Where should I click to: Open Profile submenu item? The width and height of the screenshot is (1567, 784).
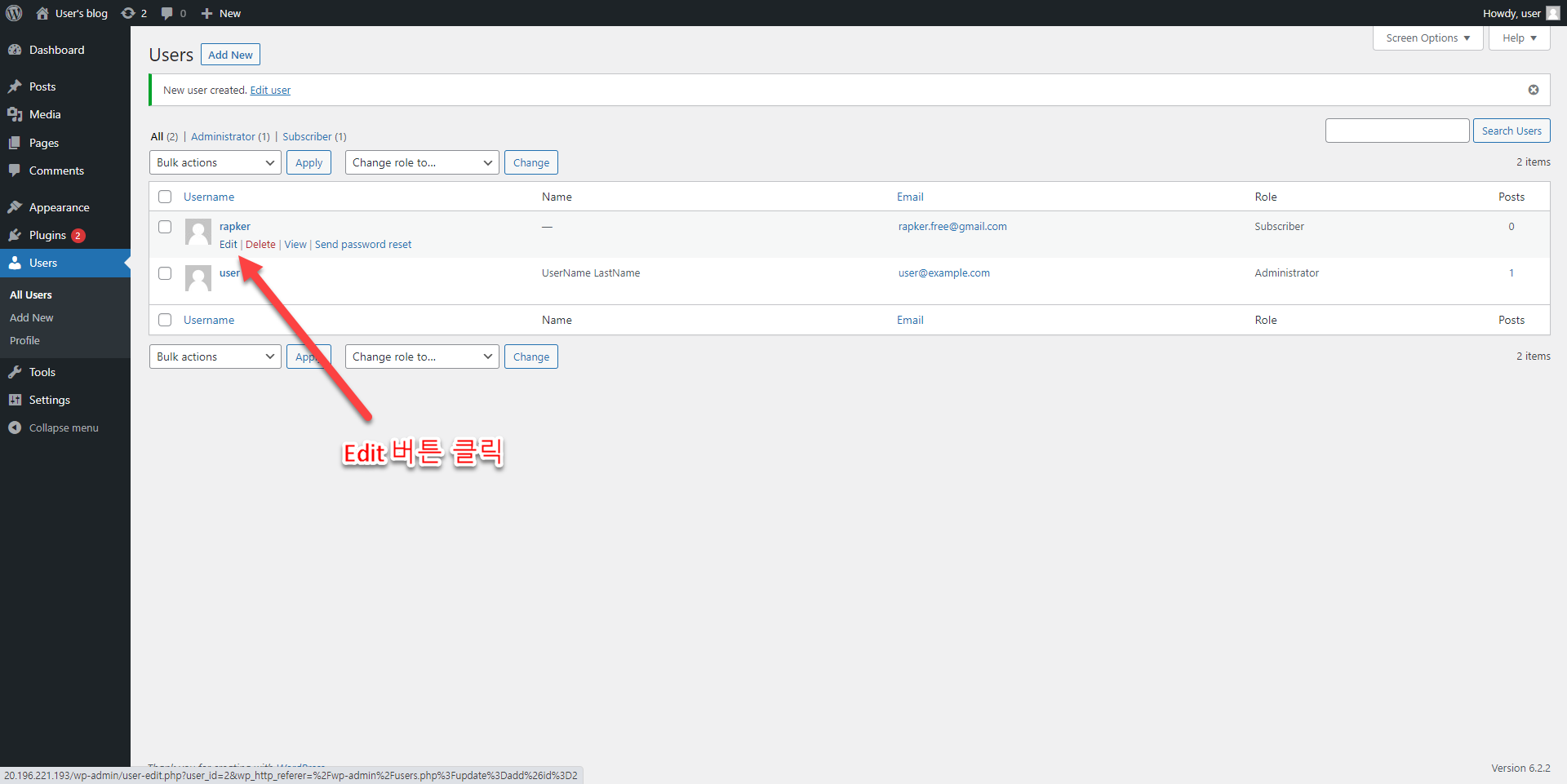click(x=24, y=340)
